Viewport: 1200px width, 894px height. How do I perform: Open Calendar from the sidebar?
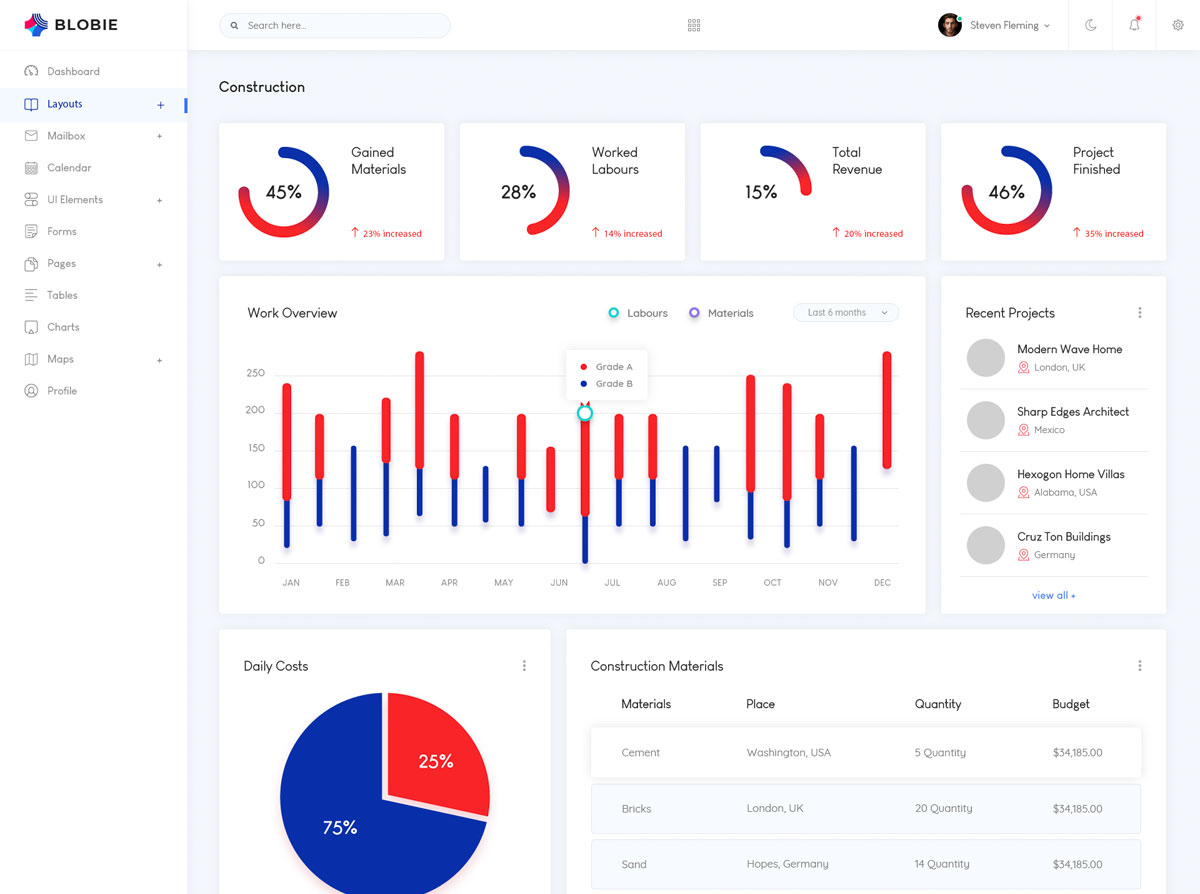pos(69,168)
